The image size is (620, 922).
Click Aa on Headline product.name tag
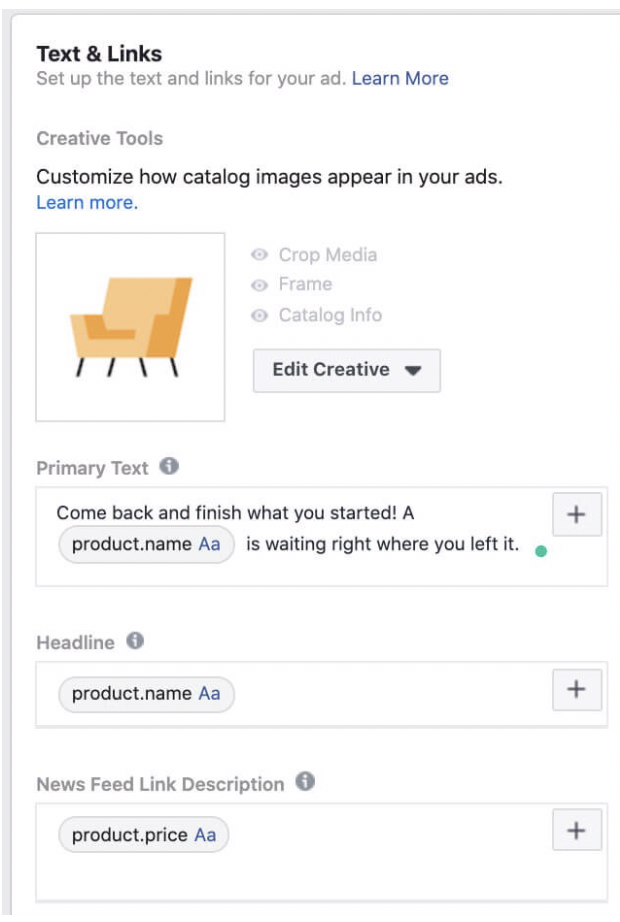209,693
